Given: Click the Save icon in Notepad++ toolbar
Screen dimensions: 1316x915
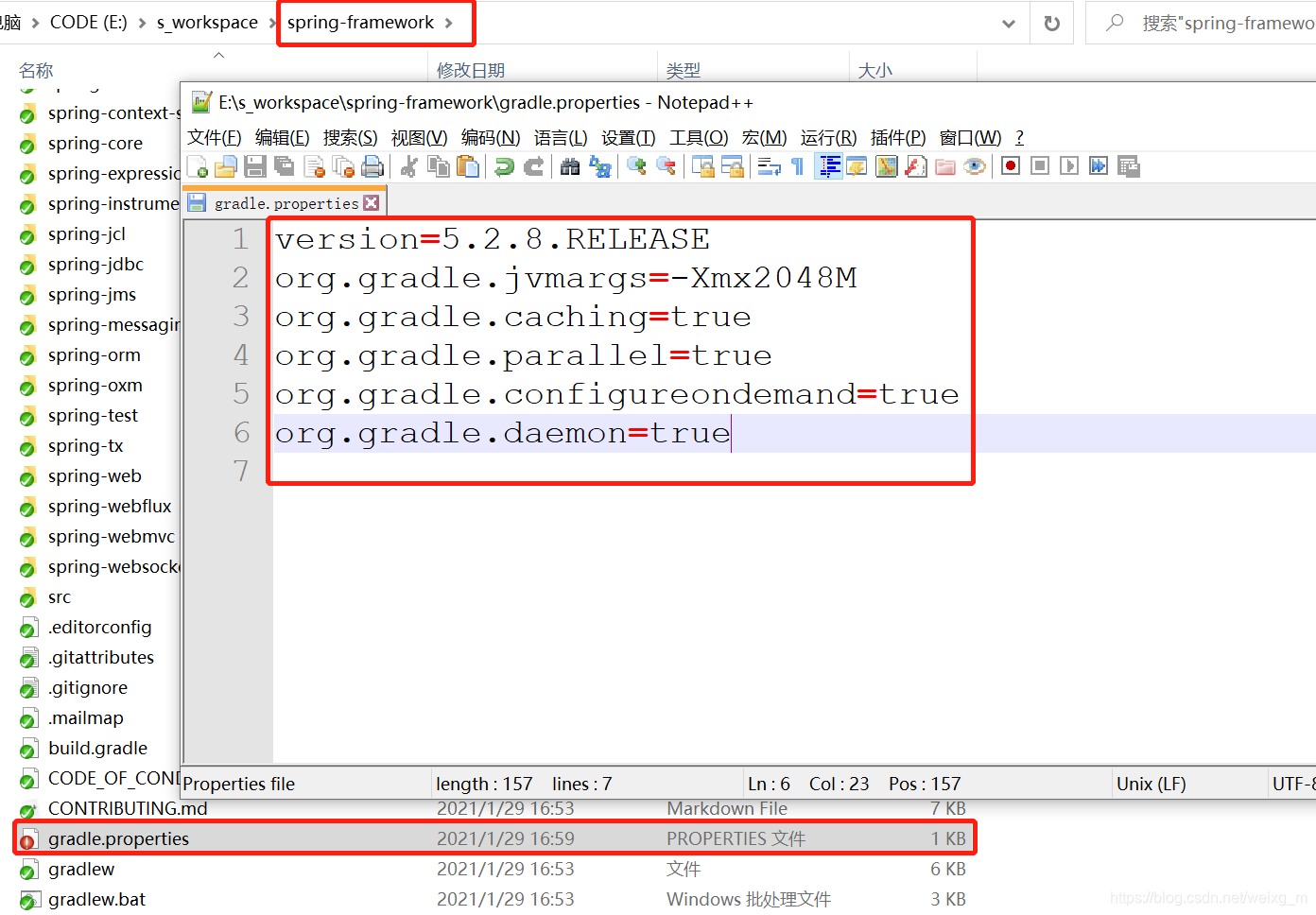Looking at the screenshot, I should [254, 166].
